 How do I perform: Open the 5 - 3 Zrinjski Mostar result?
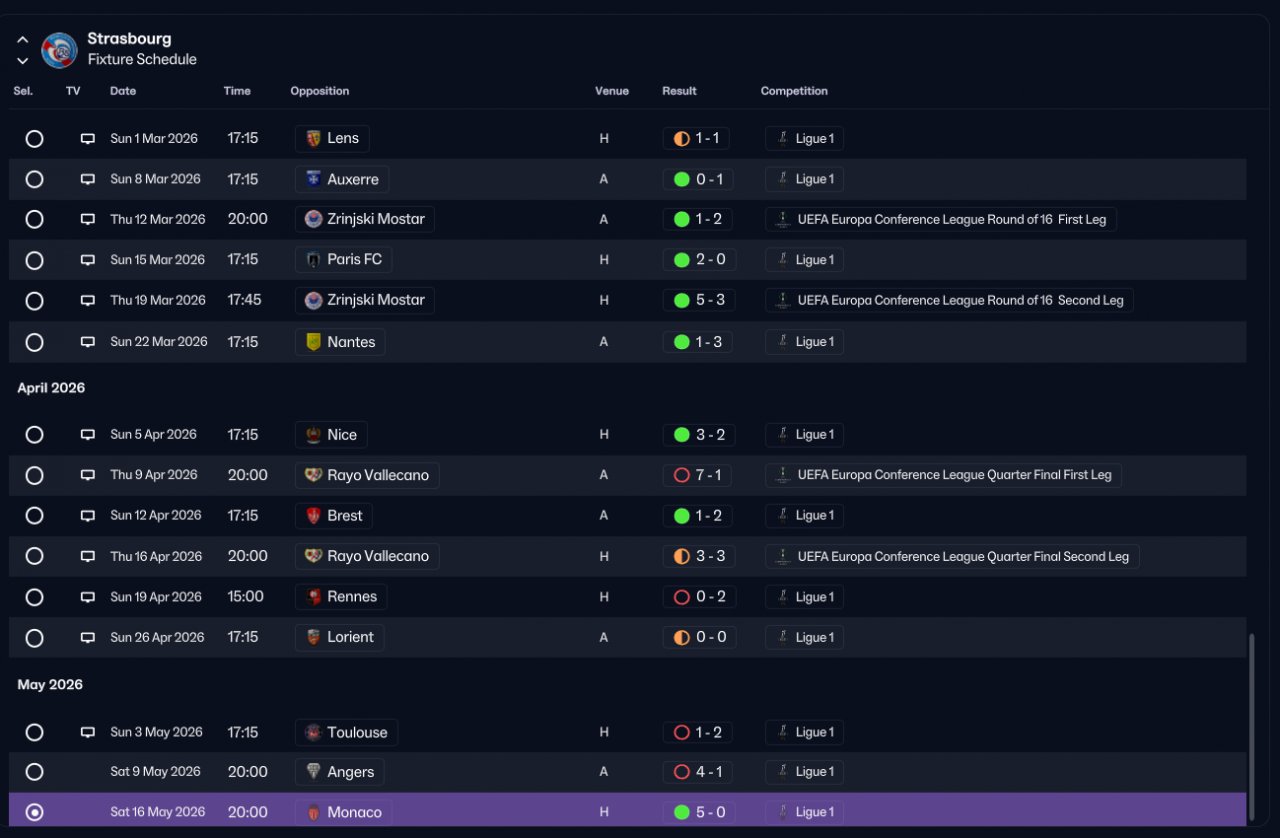pos(699,300)
